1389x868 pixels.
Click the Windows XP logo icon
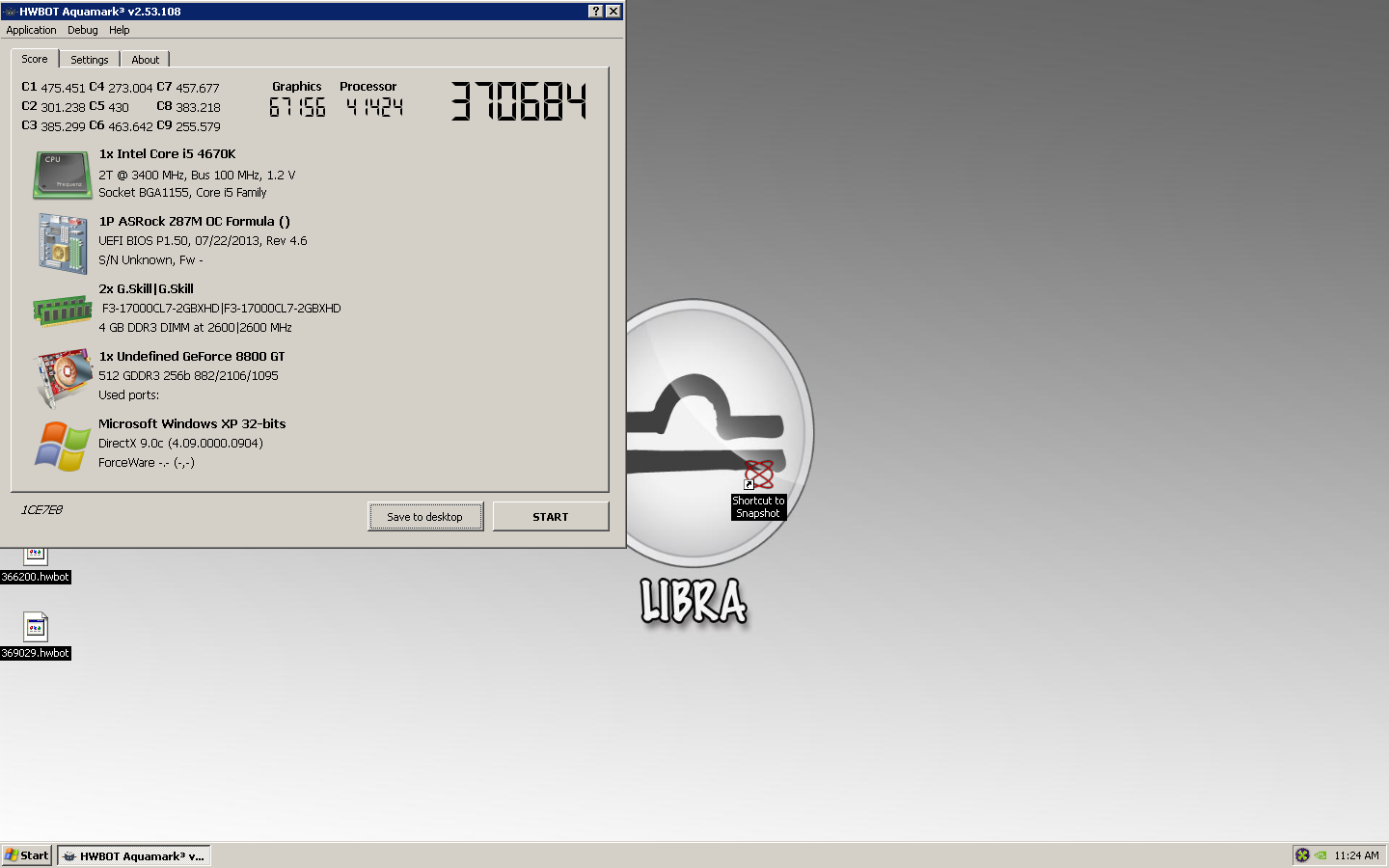point(63,447)
